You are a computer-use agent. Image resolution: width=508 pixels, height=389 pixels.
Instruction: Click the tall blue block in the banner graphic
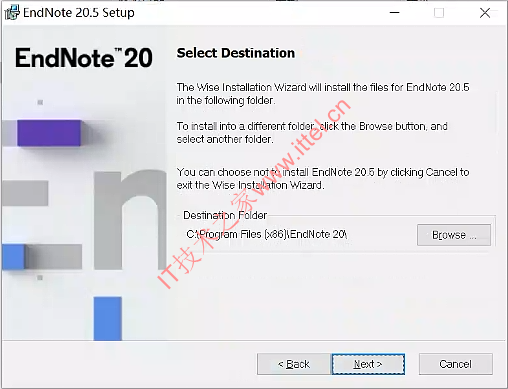point(108,318)
